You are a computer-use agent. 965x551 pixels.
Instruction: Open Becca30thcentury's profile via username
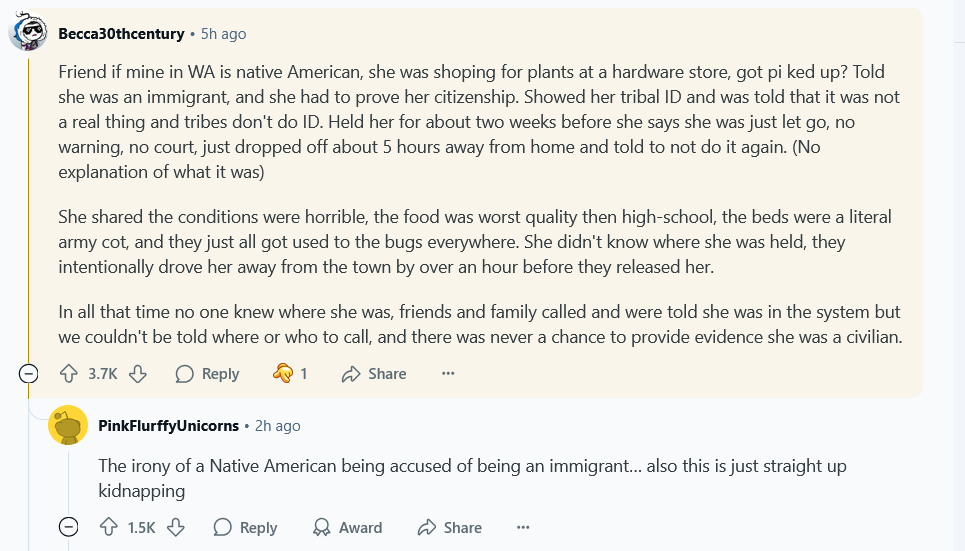121,34
